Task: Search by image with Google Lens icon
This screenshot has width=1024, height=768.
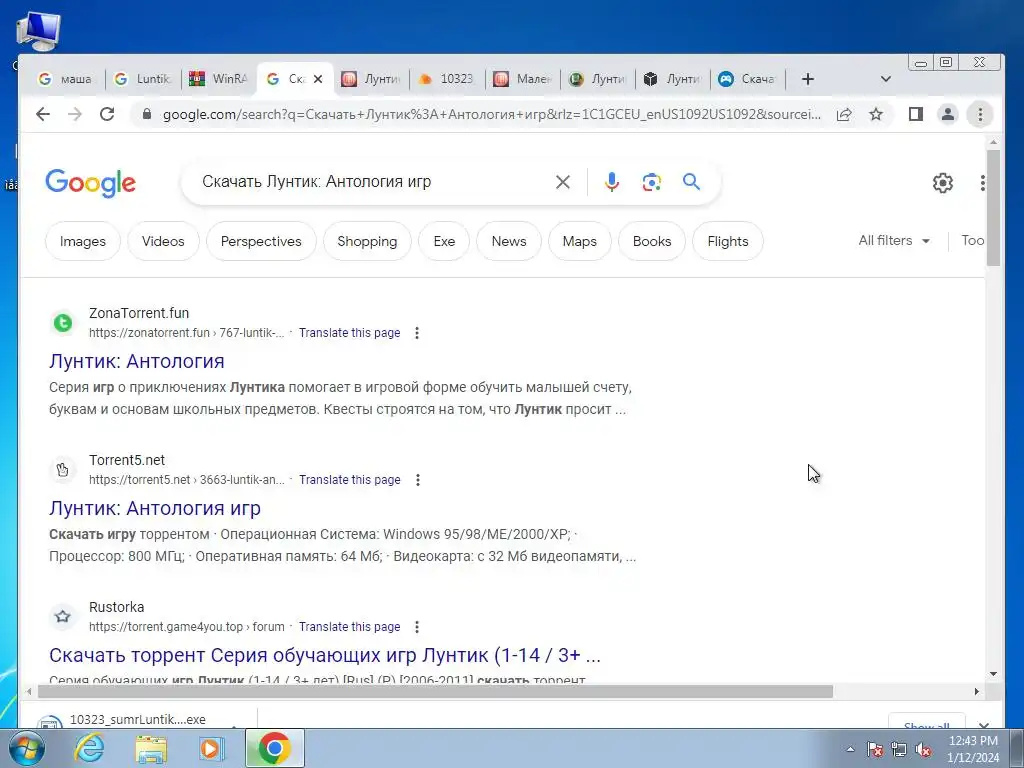Action: point(651,182)
